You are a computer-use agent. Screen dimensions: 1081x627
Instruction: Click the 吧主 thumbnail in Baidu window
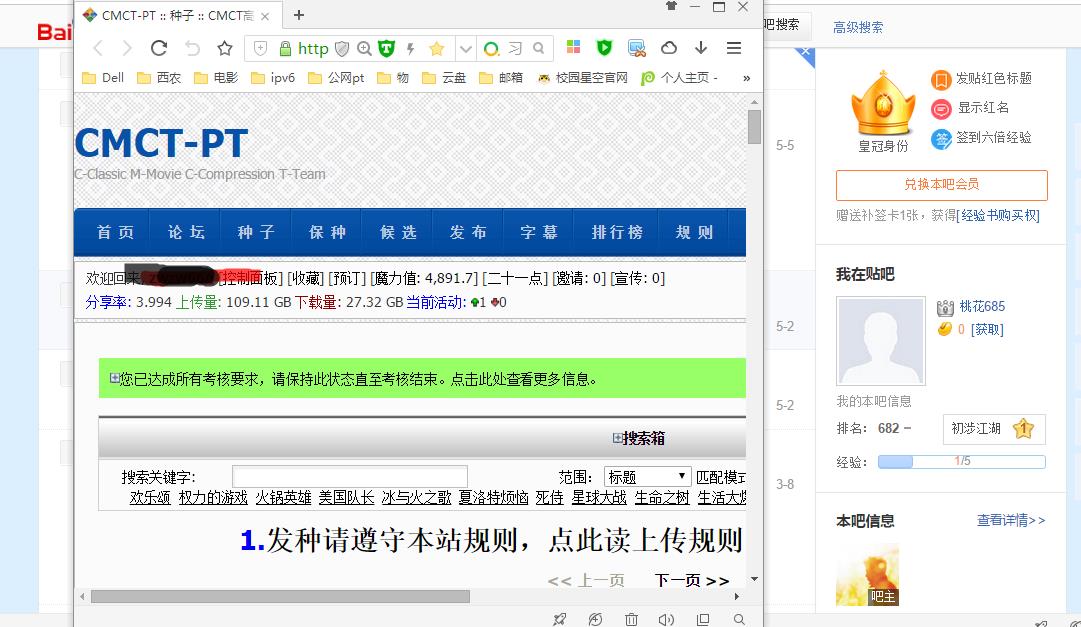pyautogui.click(x=867, y=575)
